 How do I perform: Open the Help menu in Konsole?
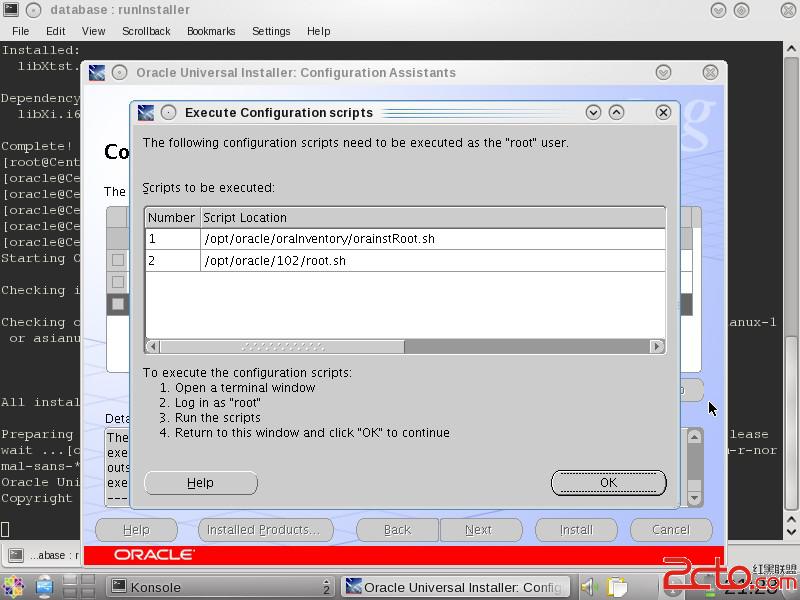pos(318,31)
